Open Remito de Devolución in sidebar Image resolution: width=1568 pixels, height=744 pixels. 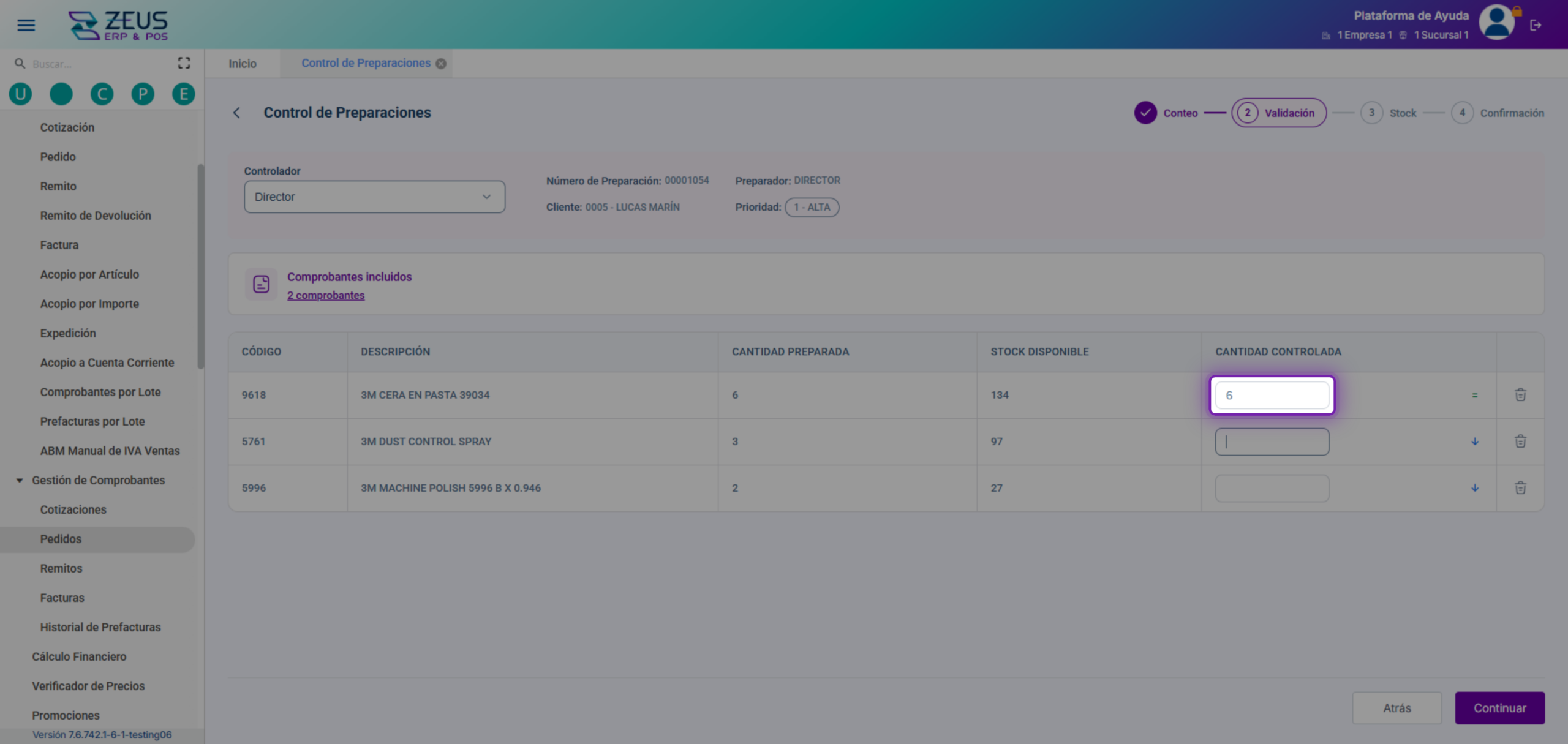pos(96,216)
